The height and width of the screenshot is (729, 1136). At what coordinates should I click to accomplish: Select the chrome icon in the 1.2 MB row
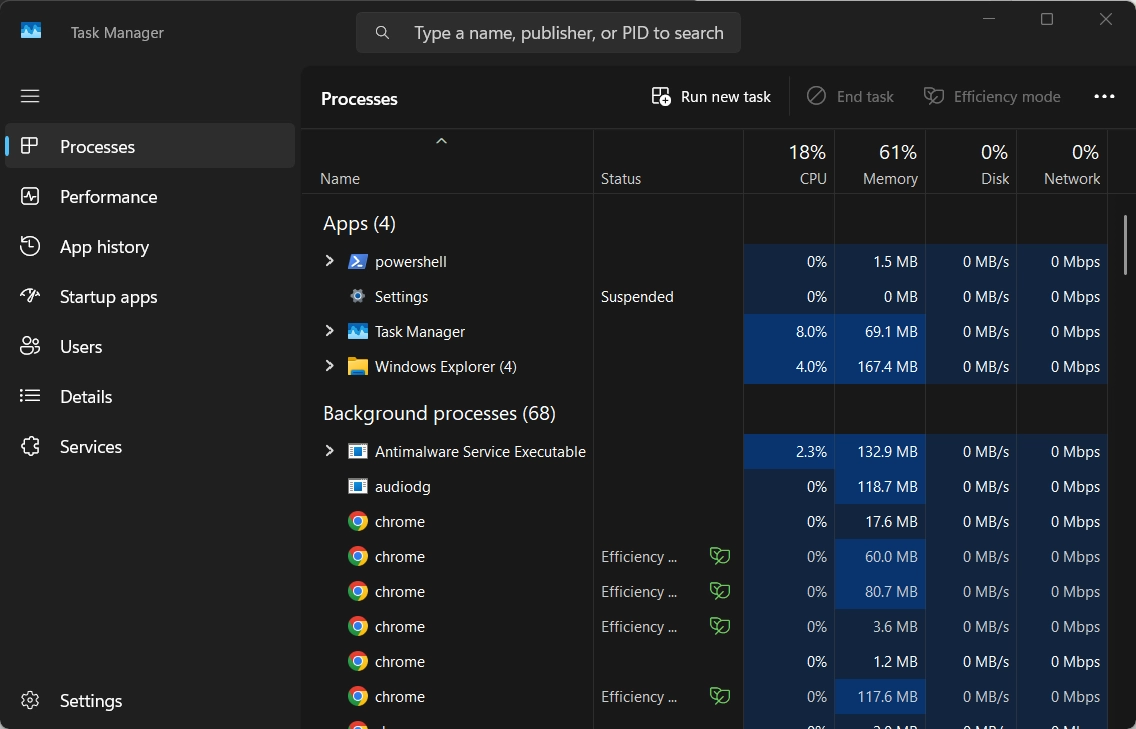pyautogui.click(x=357, y=662)
